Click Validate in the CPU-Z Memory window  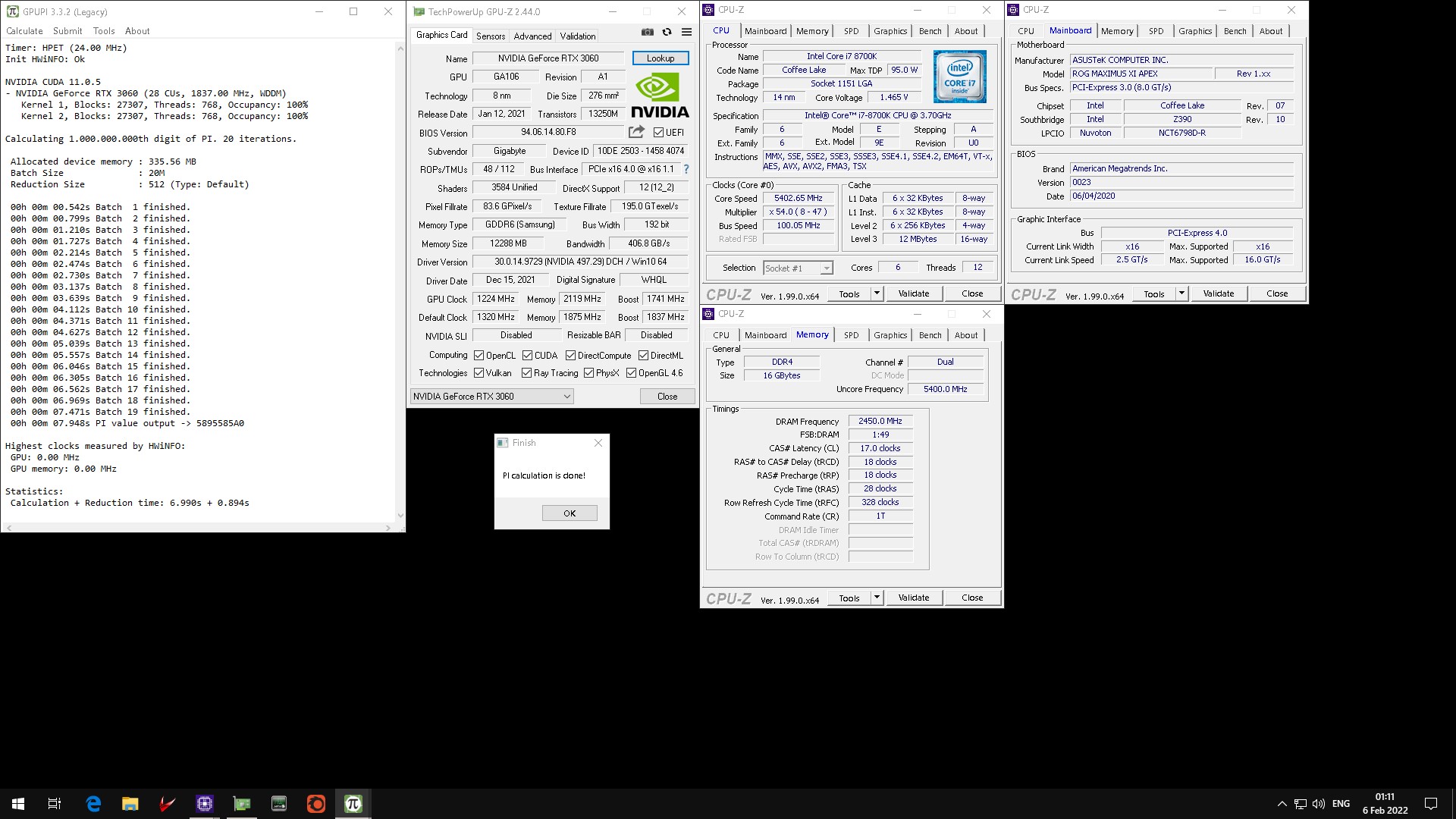point(914,598)
